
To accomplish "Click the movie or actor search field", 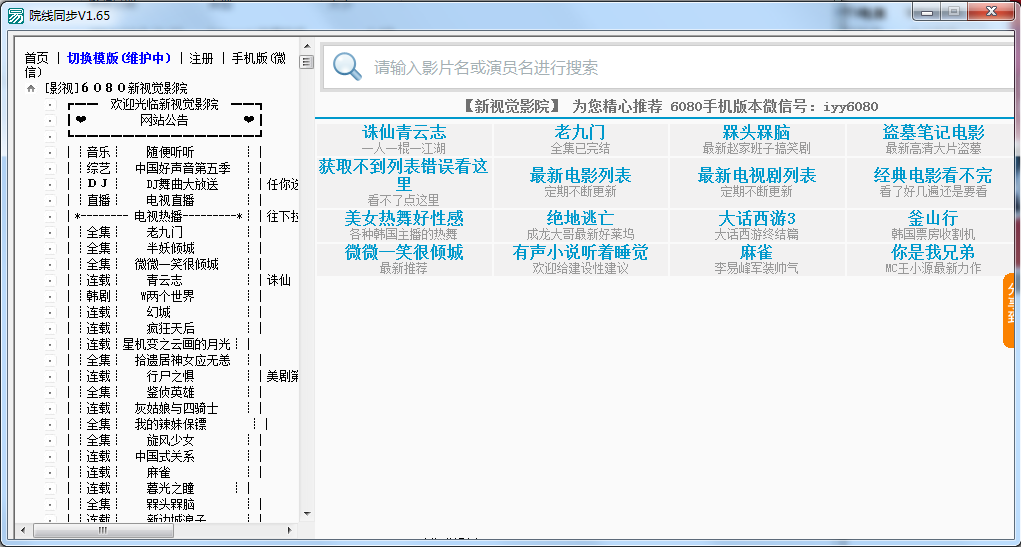I will (660, 68).
